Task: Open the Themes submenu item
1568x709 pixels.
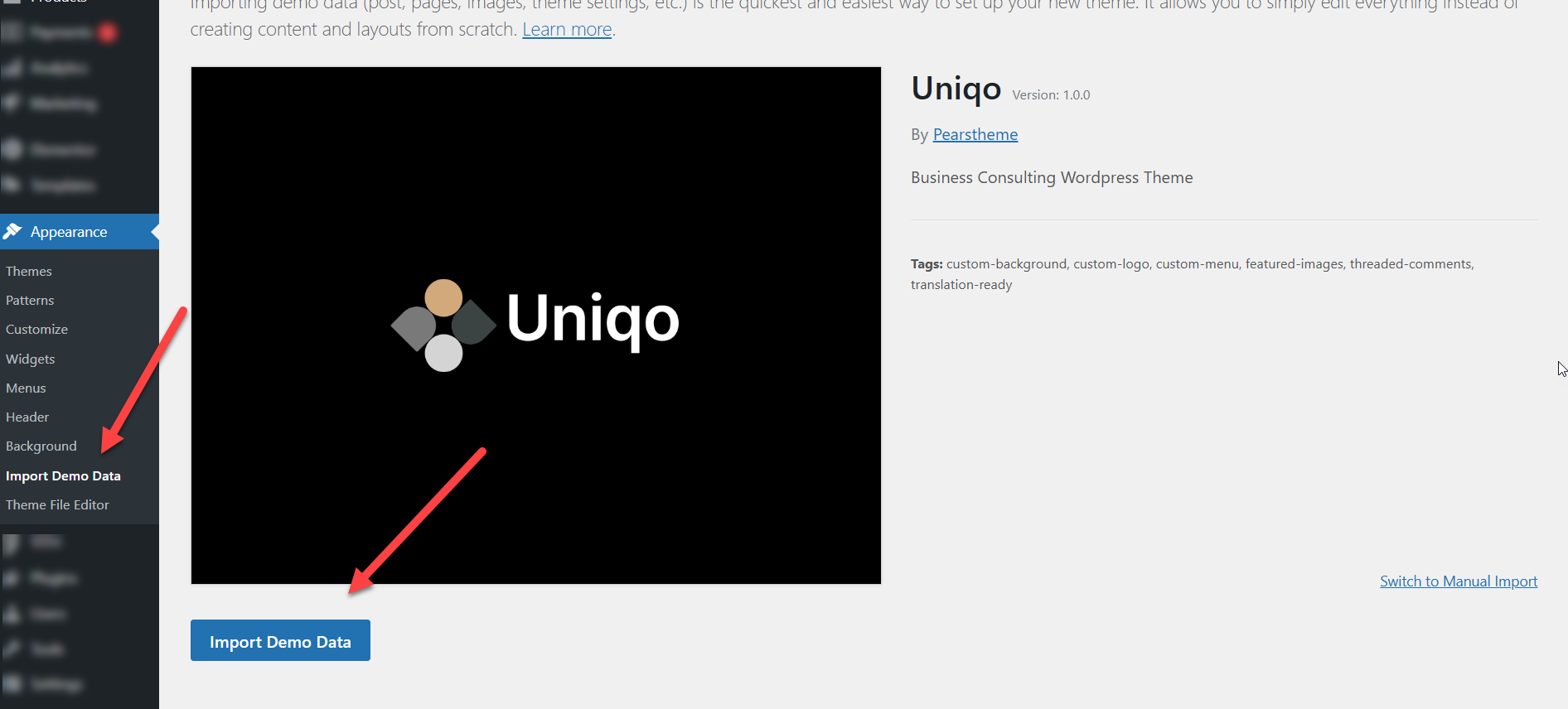Action: coord(29,272)
